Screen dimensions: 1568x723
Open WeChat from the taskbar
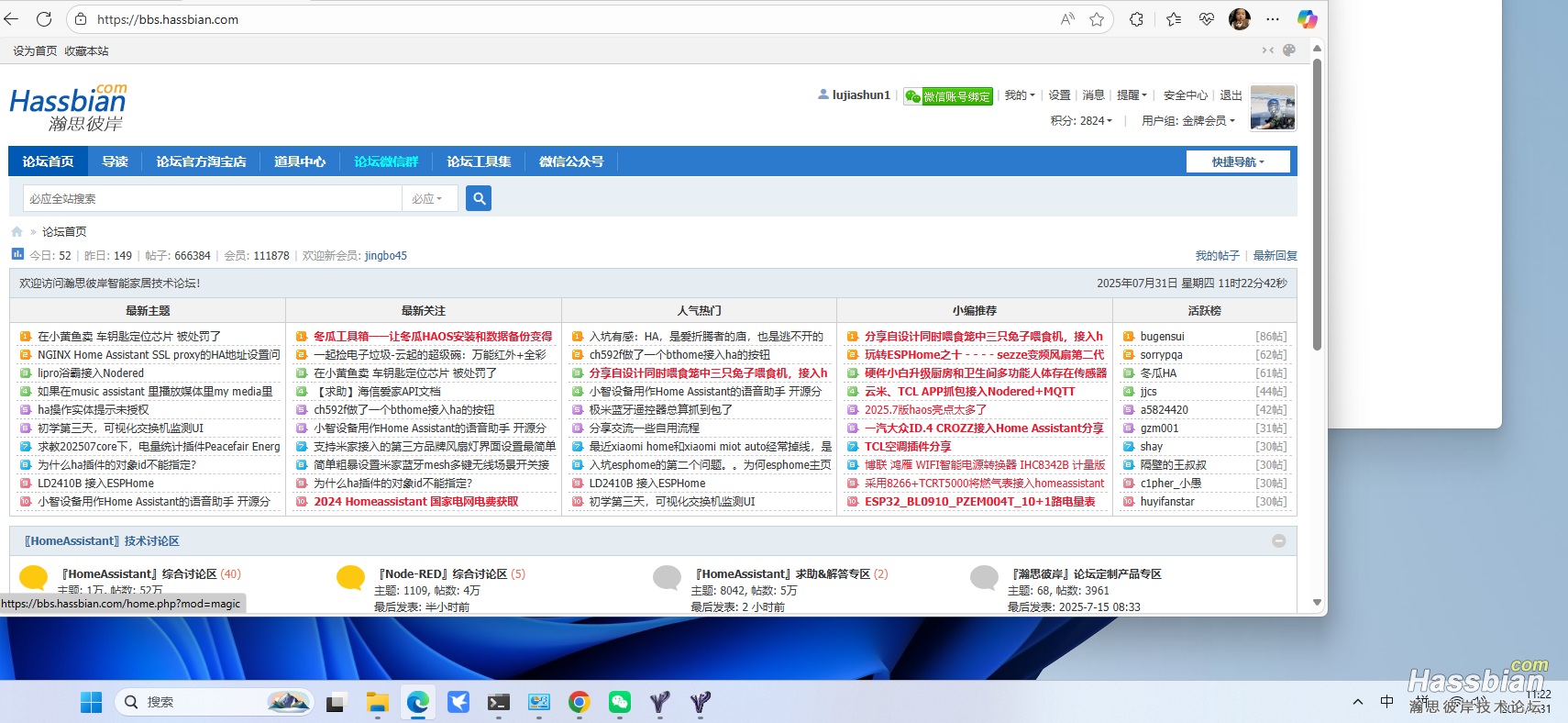(x=620, y=702)
